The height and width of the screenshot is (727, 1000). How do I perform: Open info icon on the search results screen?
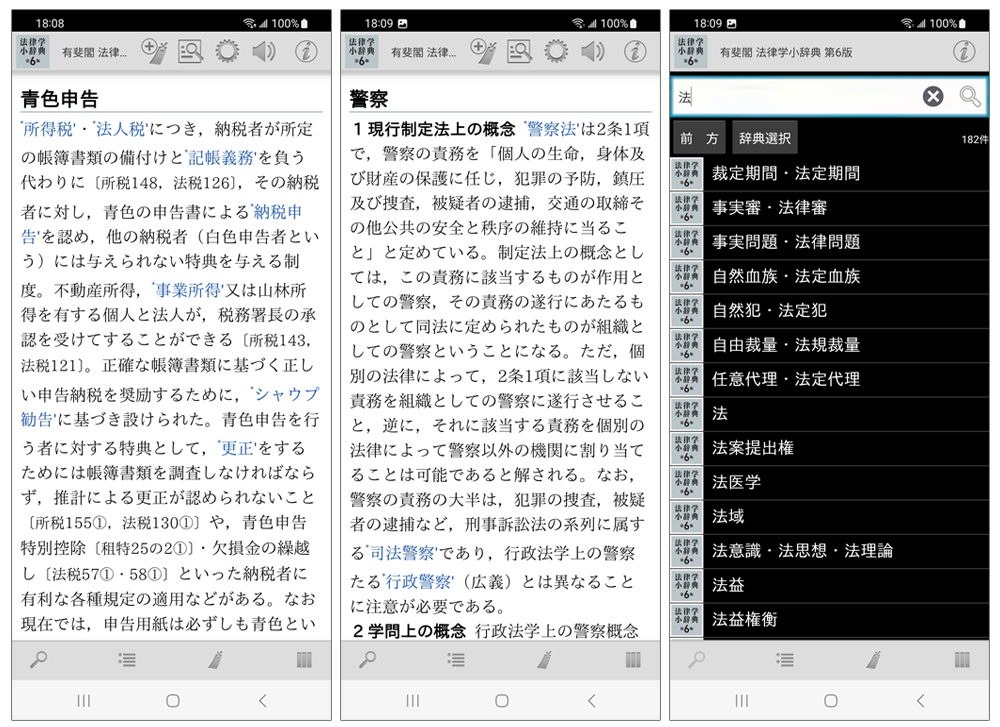click(964, 51)
